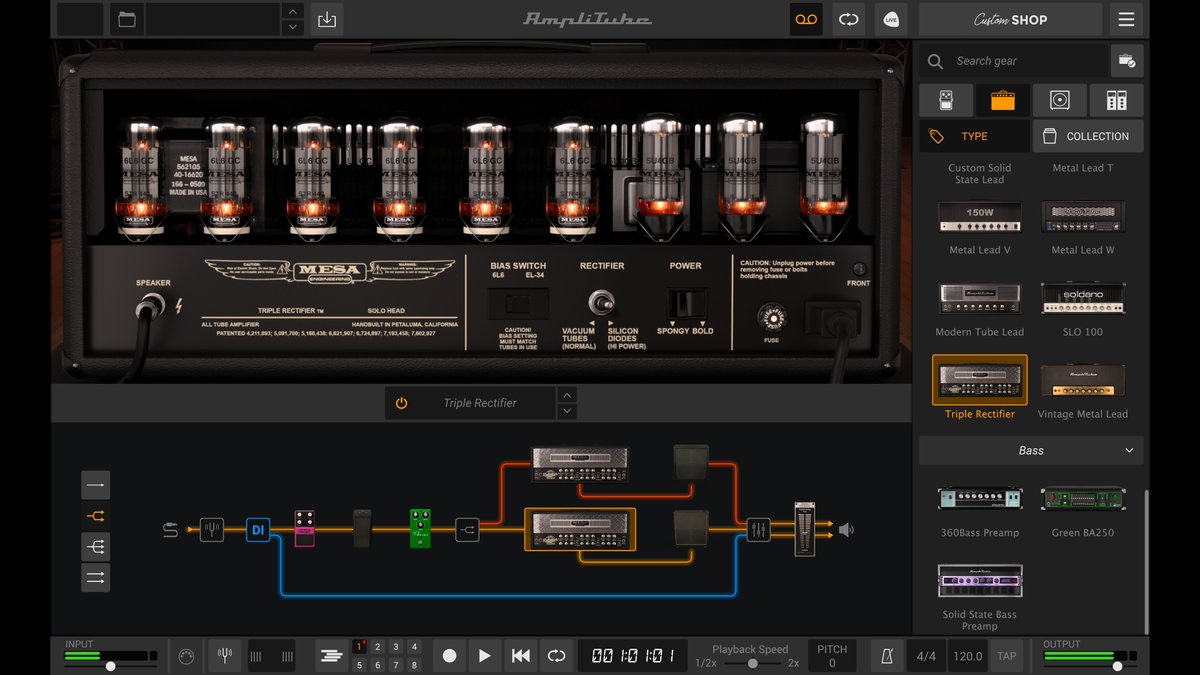Select the rack effects gear category icon
This screenshot has height=675, width=1200.
[1115, 100]
